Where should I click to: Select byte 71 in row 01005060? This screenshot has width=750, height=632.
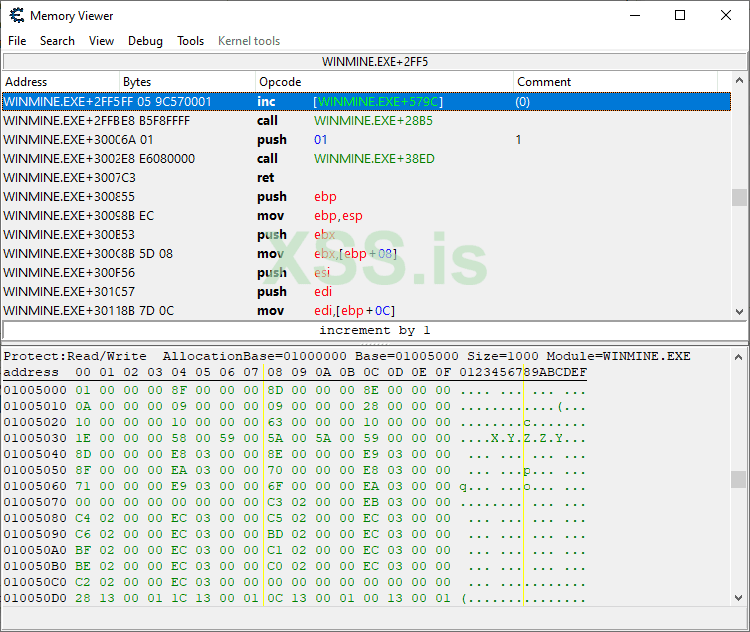tap(83, 486)
